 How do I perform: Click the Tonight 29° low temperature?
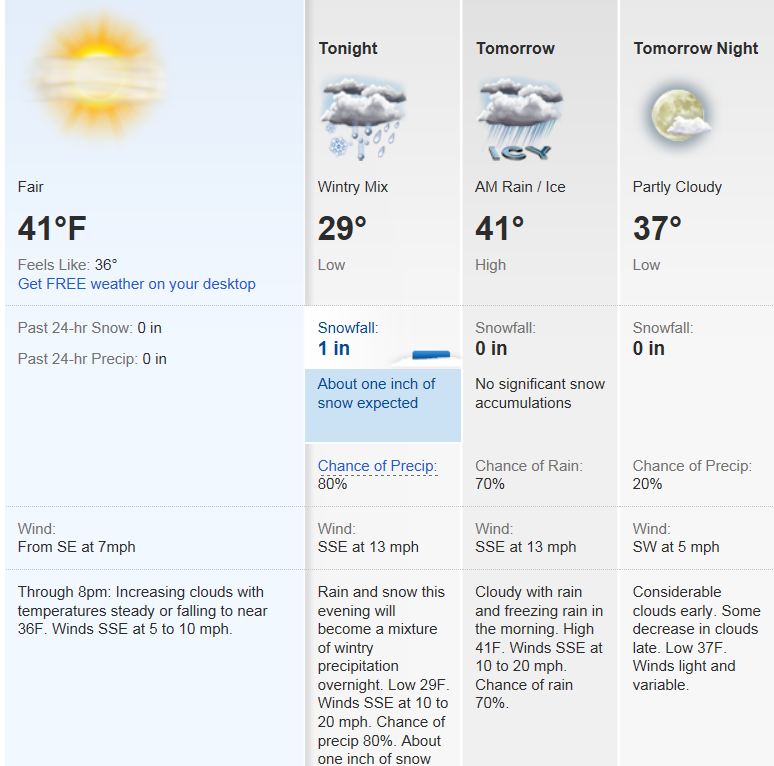(342, 229)
